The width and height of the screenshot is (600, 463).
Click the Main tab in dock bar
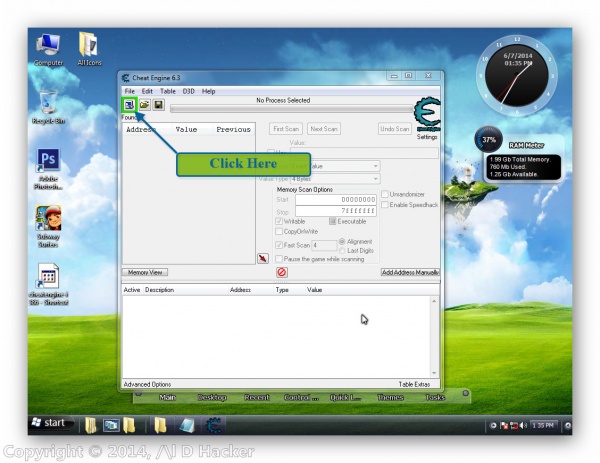click(168, 398)
